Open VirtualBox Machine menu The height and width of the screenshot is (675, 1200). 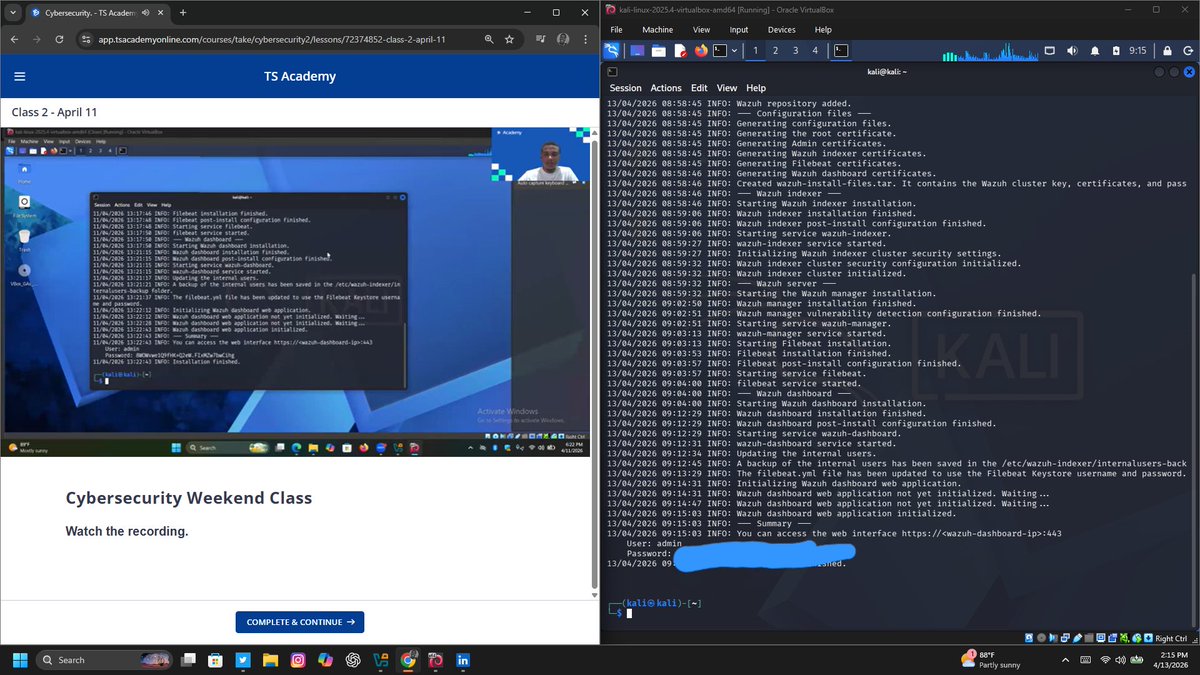(x=657, y=30)
